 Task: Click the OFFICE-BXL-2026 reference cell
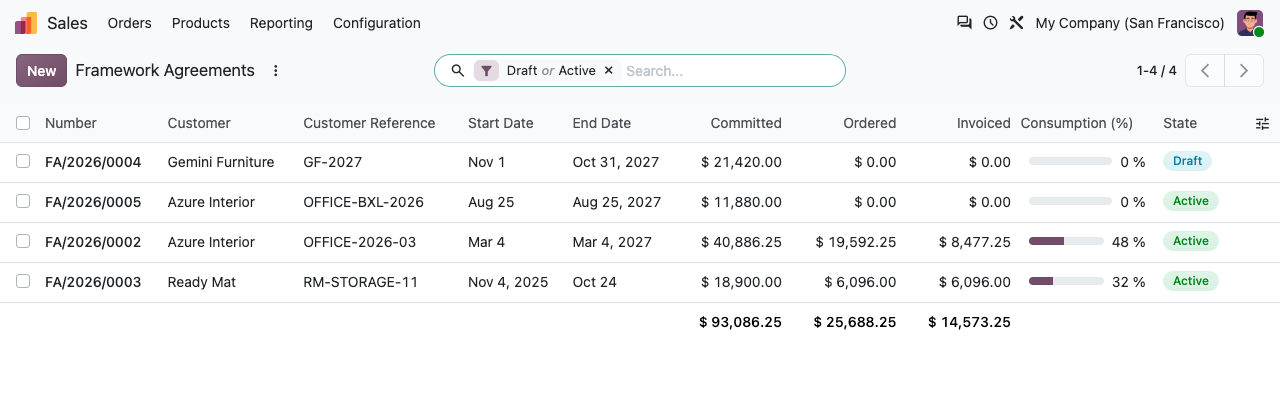pos(364,202)
